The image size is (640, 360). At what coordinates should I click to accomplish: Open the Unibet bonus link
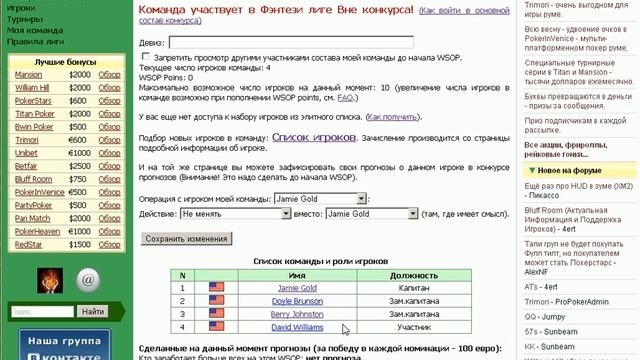point(26,153)
